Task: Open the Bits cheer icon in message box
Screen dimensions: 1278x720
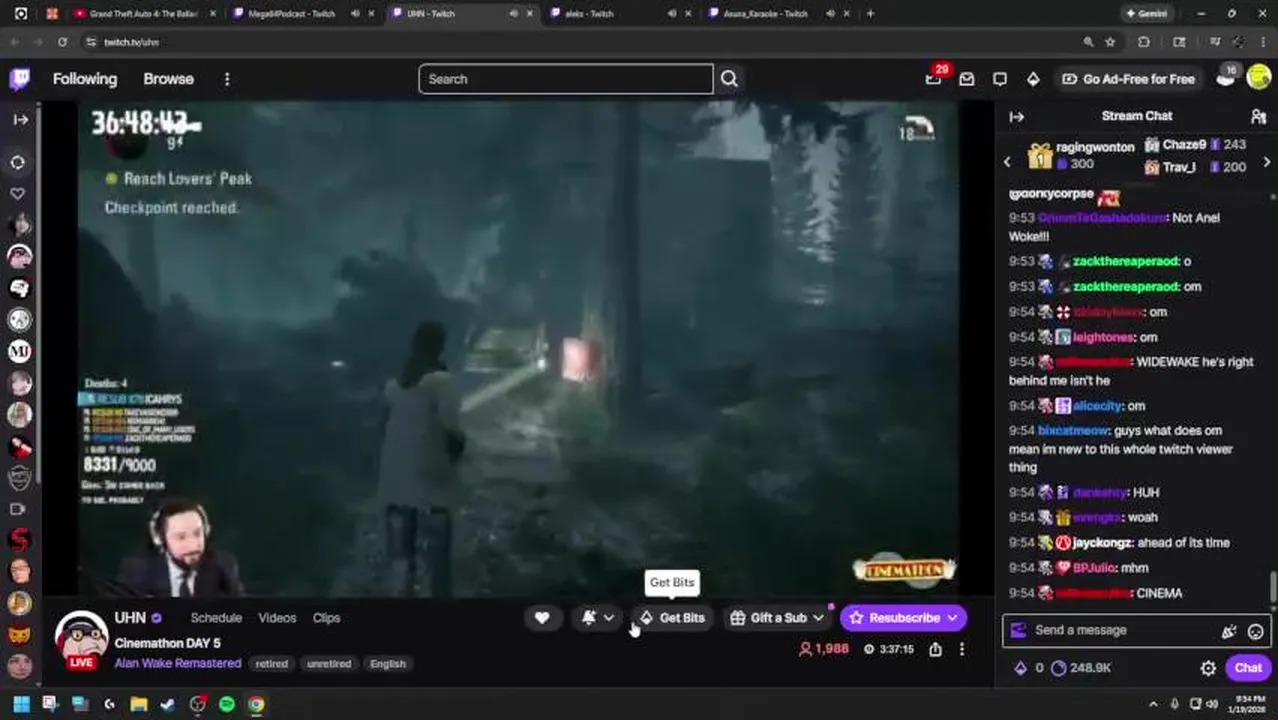Action: coord(1229,631)
